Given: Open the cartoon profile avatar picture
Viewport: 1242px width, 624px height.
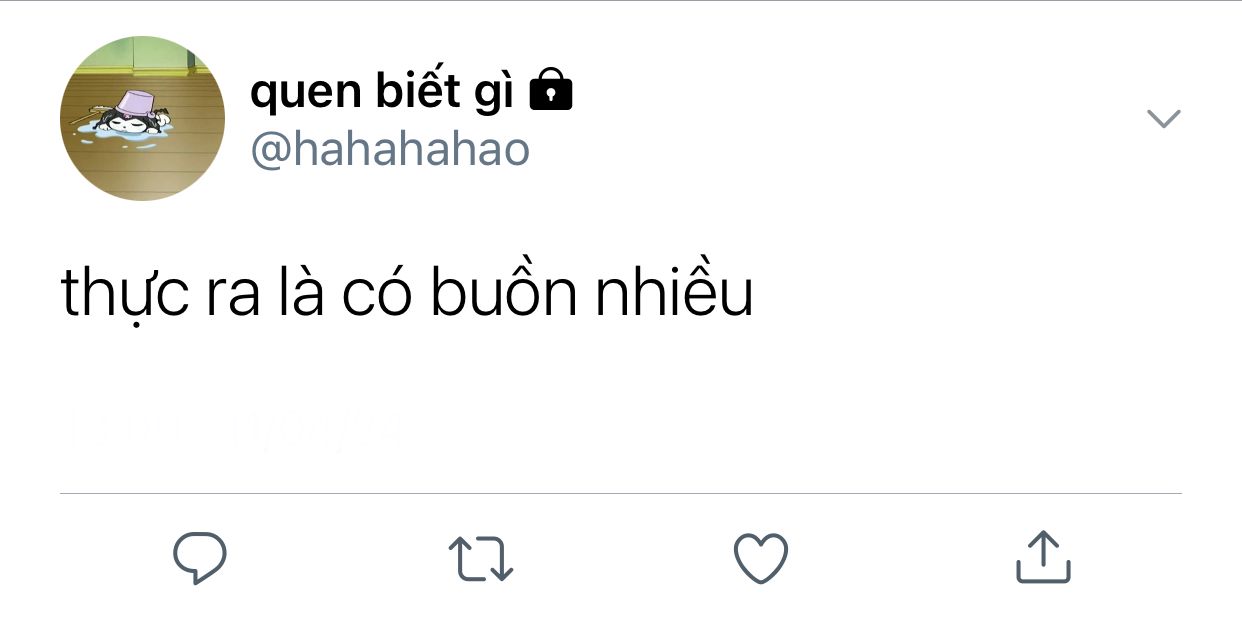Looking at the screenshot, I should [x=143, y=118].
